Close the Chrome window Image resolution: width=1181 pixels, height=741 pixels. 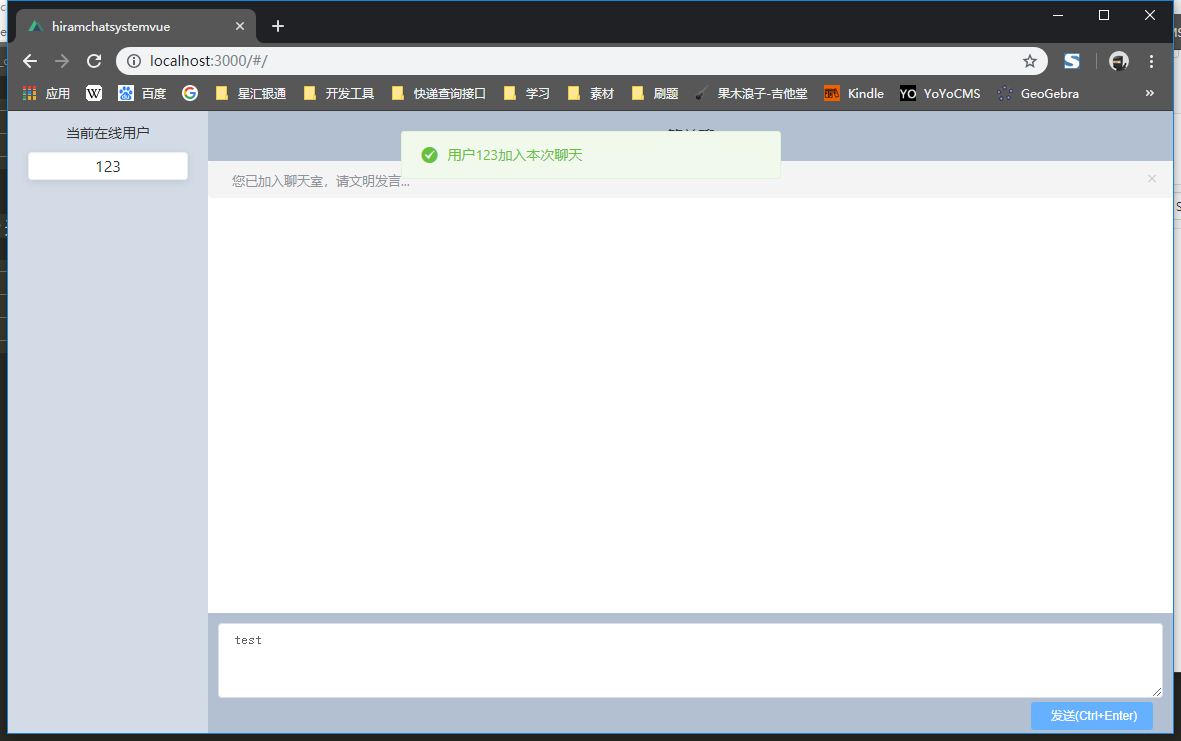pos(1150,15)
